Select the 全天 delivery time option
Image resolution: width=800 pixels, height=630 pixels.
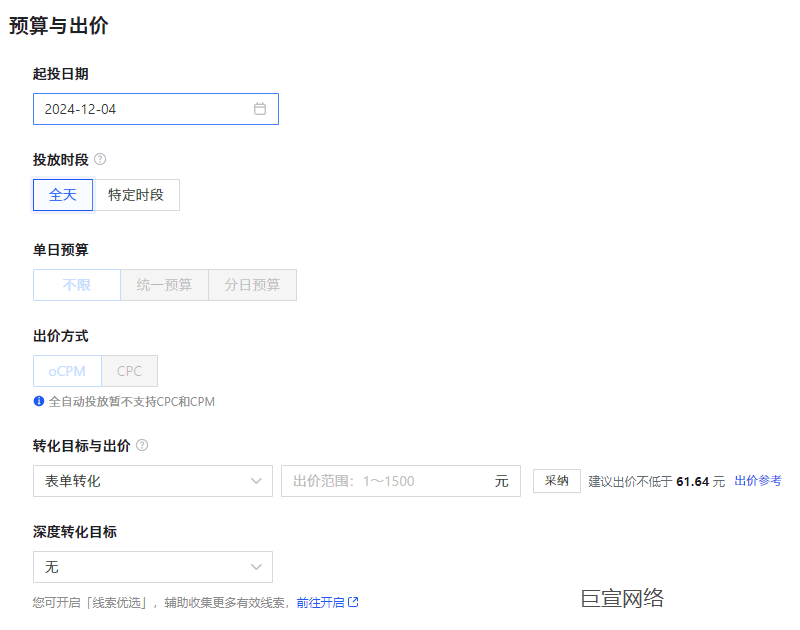[x=62, y=195]
